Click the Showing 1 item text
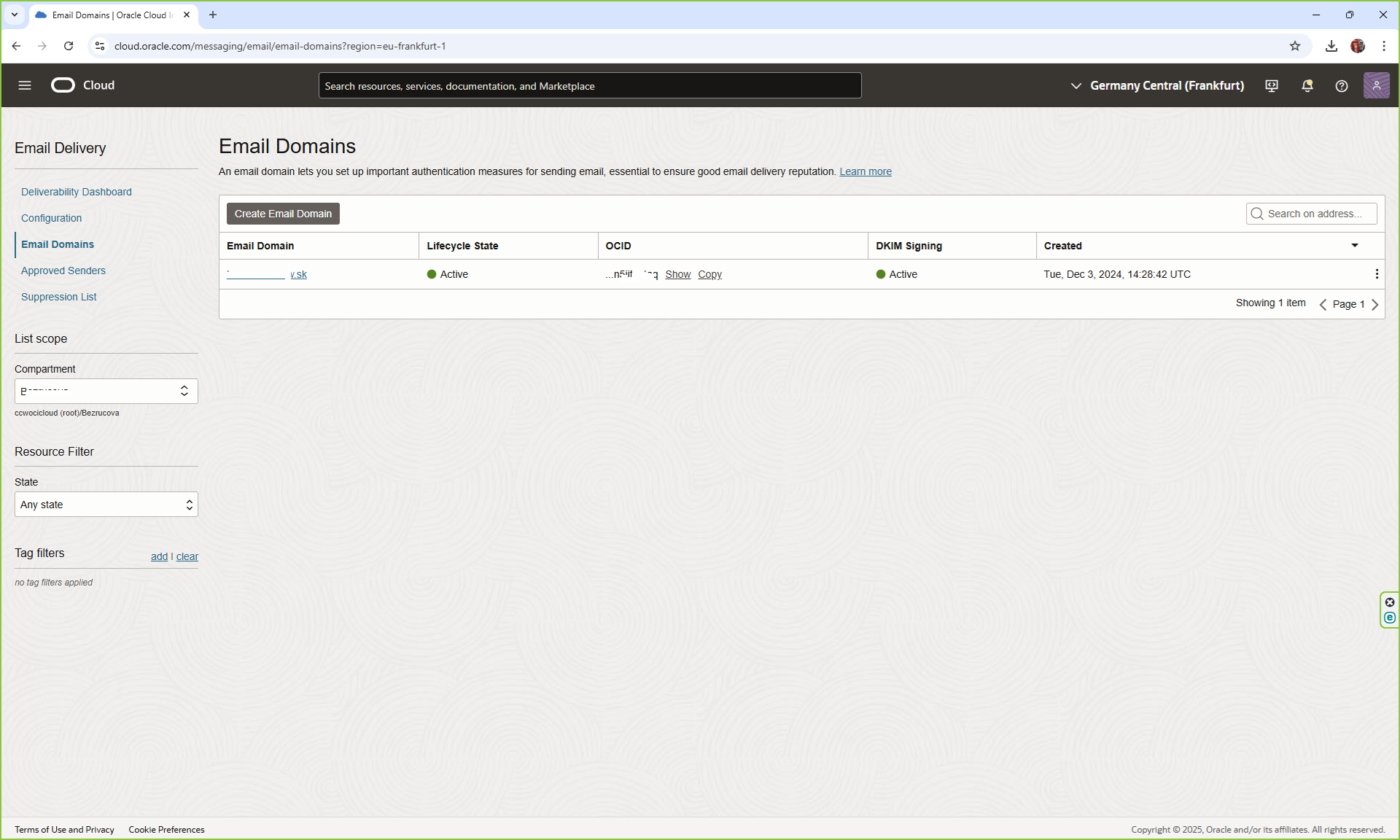The width and height of the screenshot is (1400, 840). [x=1270, y=303]
